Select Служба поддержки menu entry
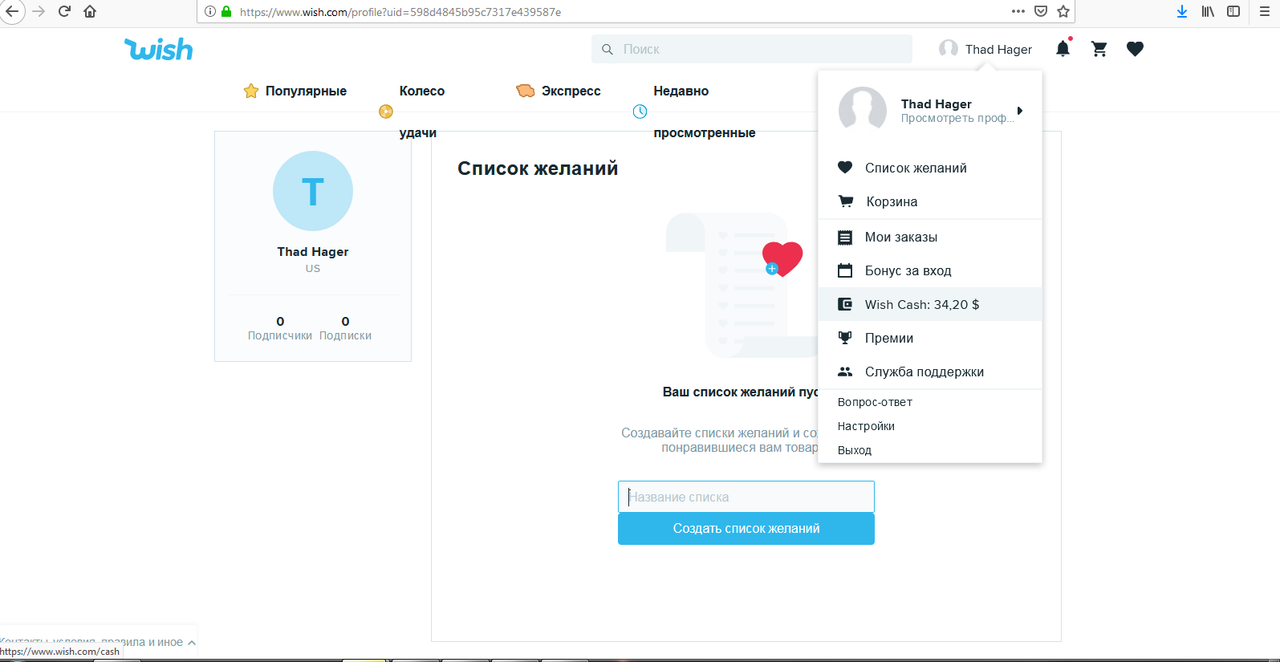The image size is (1280, 662). [x=930, y=371]
